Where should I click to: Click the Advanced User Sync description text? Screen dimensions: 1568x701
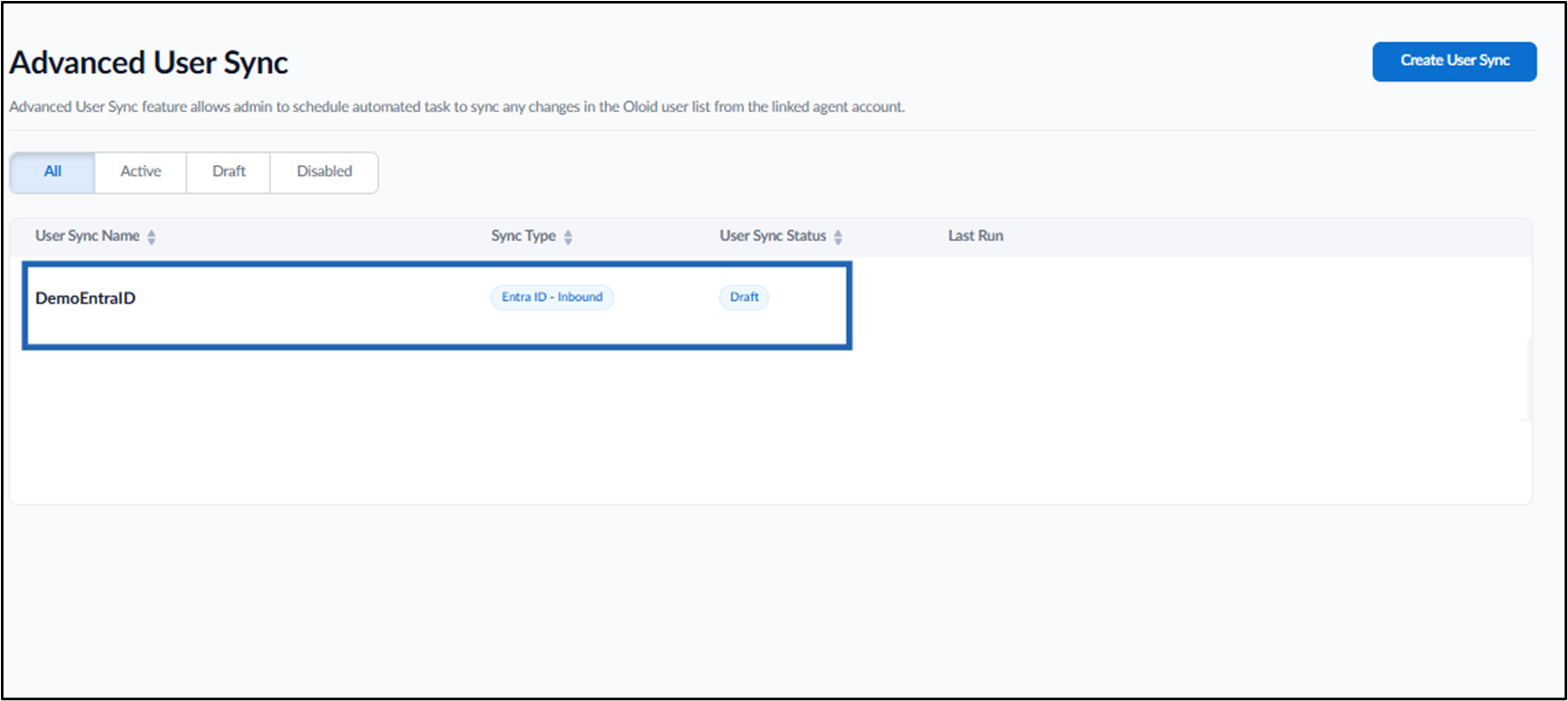pos(457,107)
